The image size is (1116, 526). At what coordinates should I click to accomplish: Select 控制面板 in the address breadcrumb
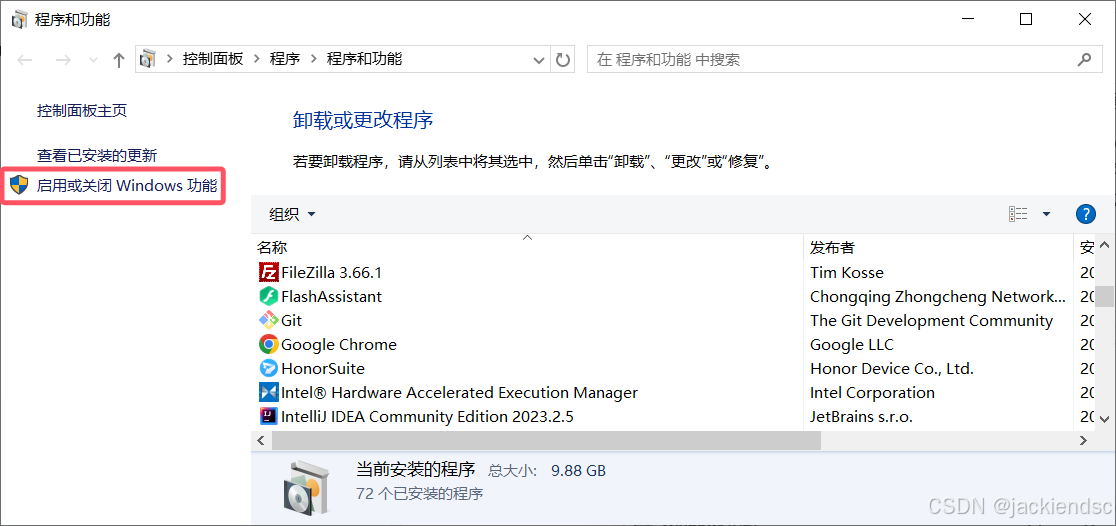pos(213,59)
